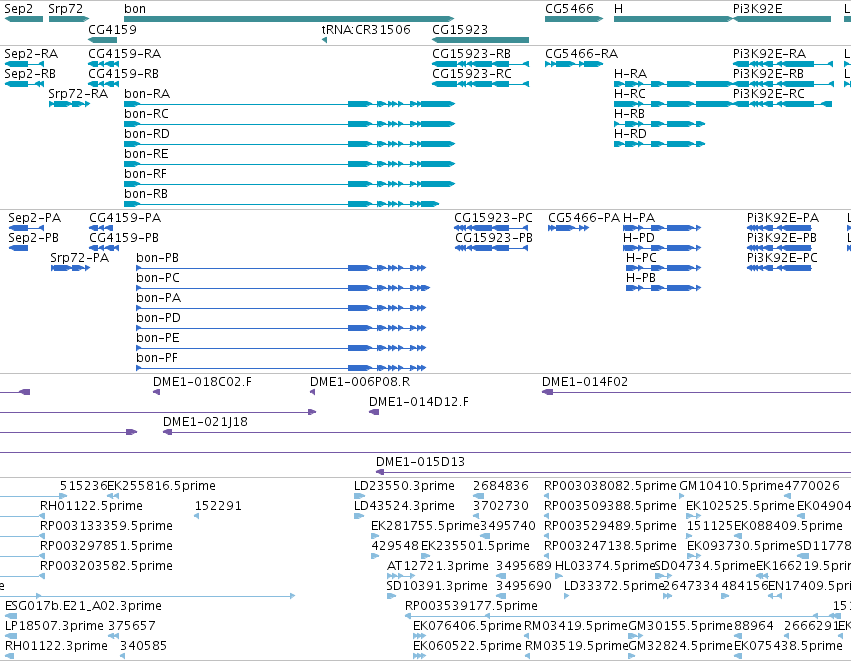Image resolution: width=851 pixels, height=661 pixels.
Task: Select the Pi3K92E-PA protein label
Action: tap(783, 218)
